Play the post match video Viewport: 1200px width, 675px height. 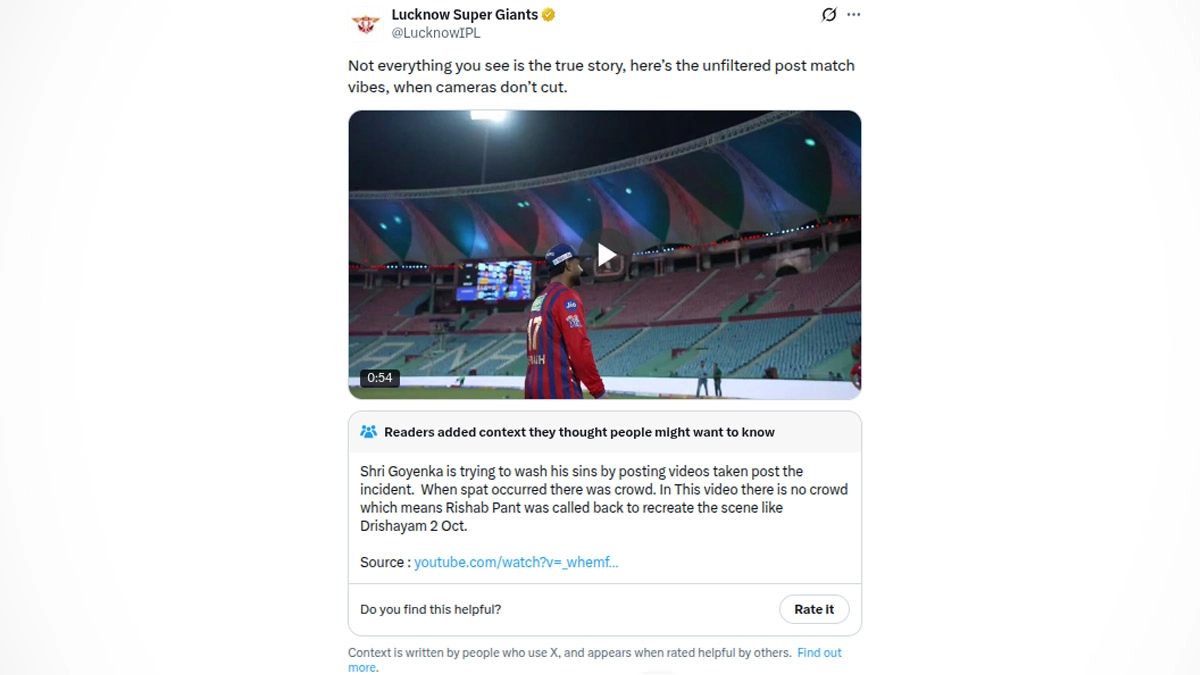(605, 255)
